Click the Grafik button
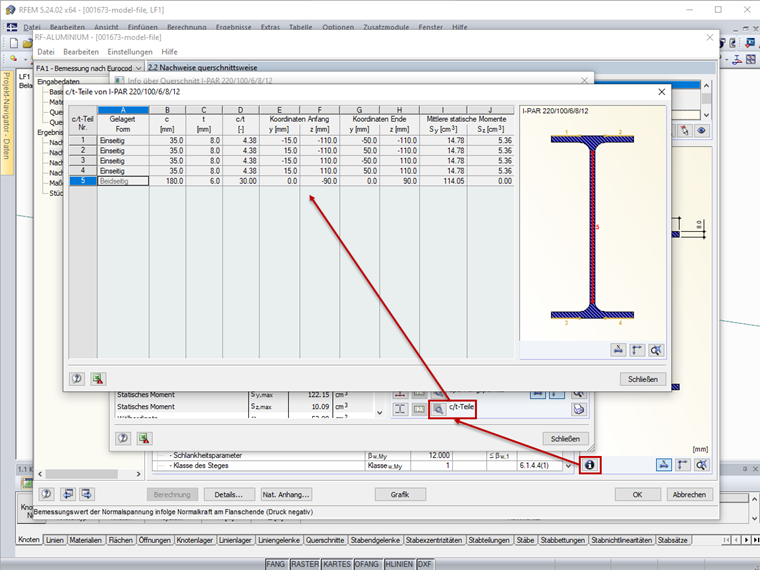The height and width of the screenshot is (570, 760). click(x=400, y=494)
